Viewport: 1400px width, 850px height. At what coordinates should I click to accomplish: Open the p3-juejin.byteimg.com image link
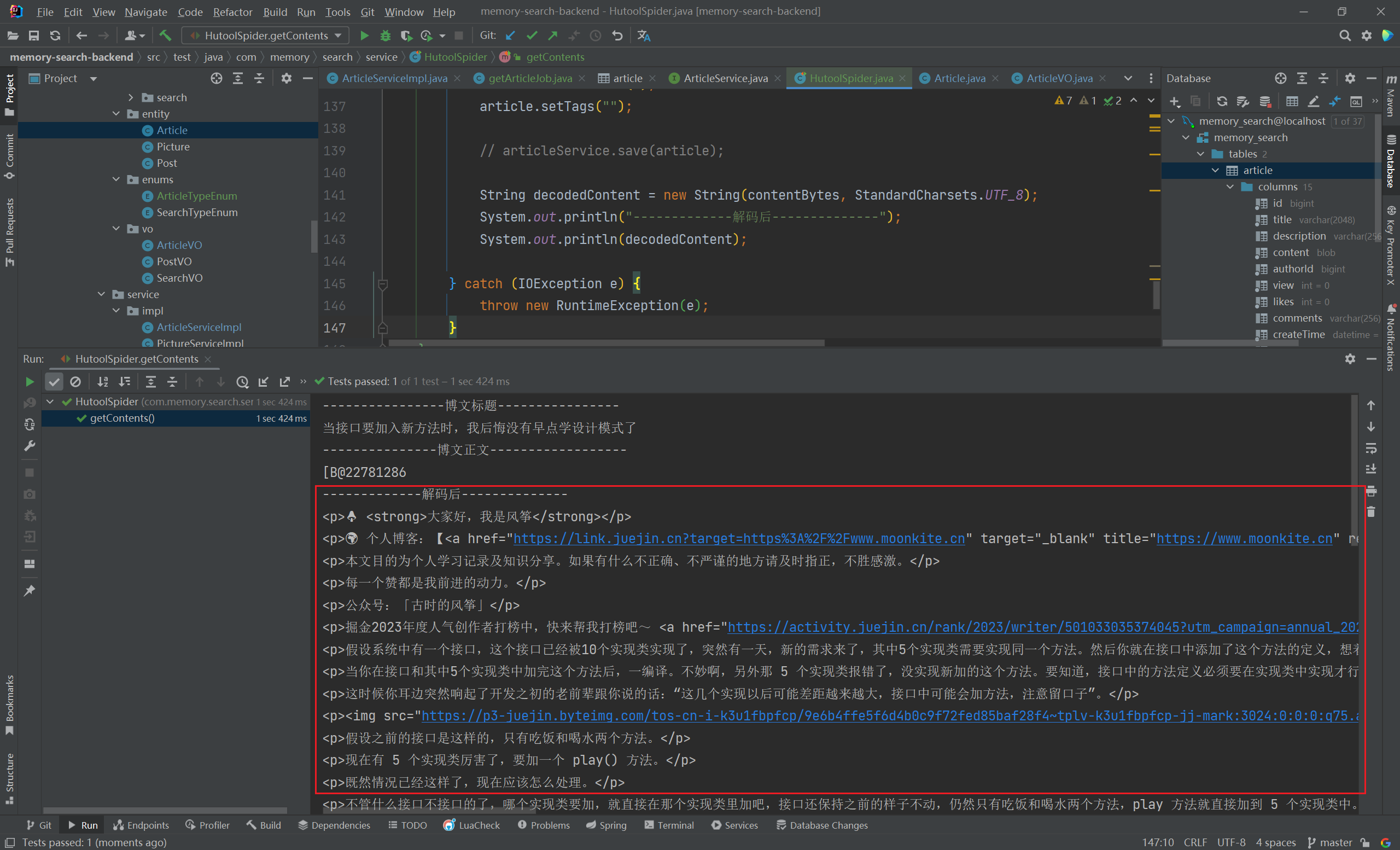point(889,716)
